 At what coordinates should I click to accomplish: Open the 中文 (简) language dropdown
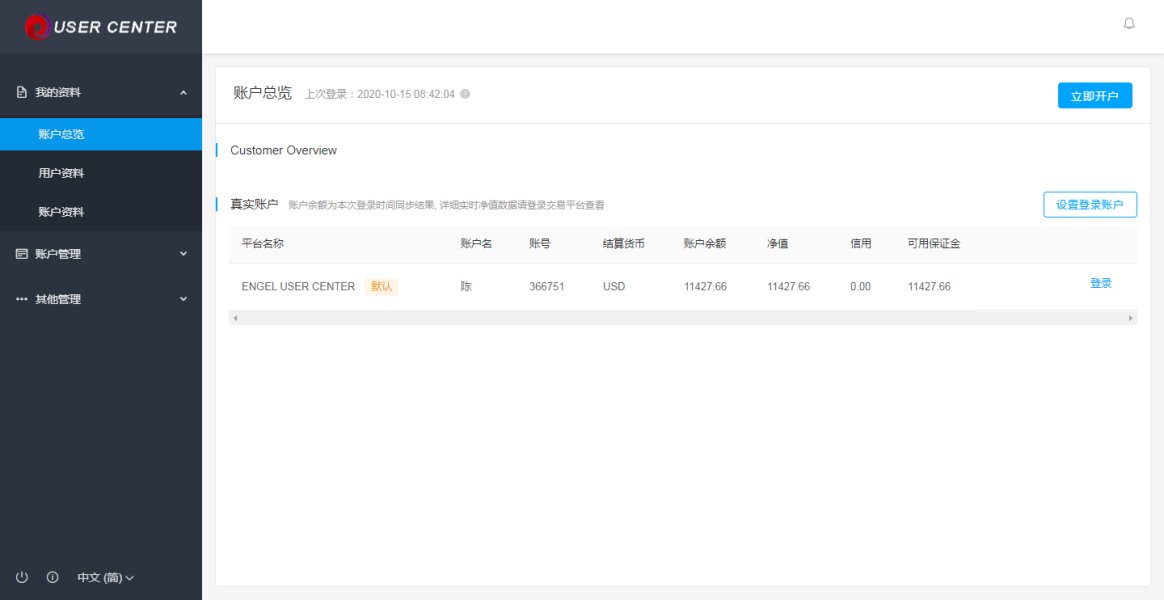pos(105,578)
